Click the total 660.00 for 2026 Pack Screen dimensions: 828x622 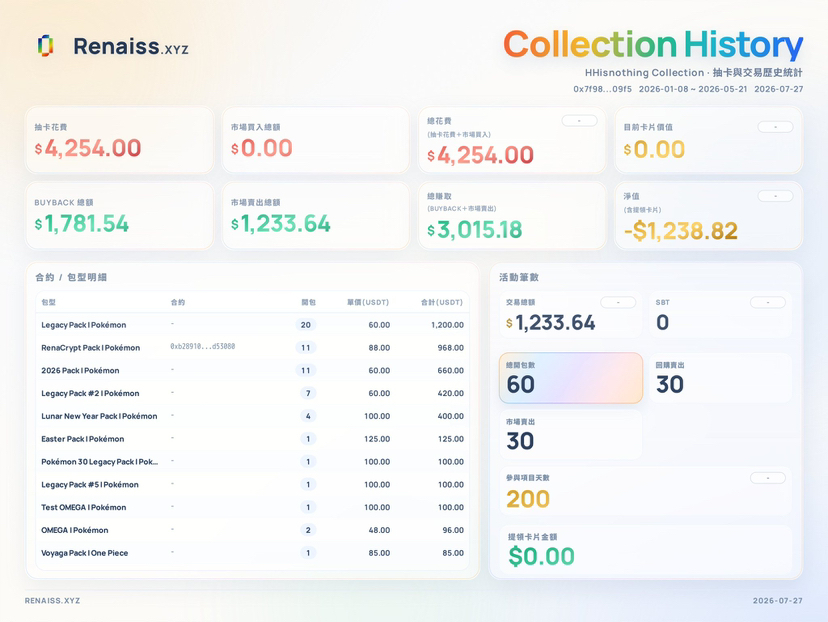(450, 370)
